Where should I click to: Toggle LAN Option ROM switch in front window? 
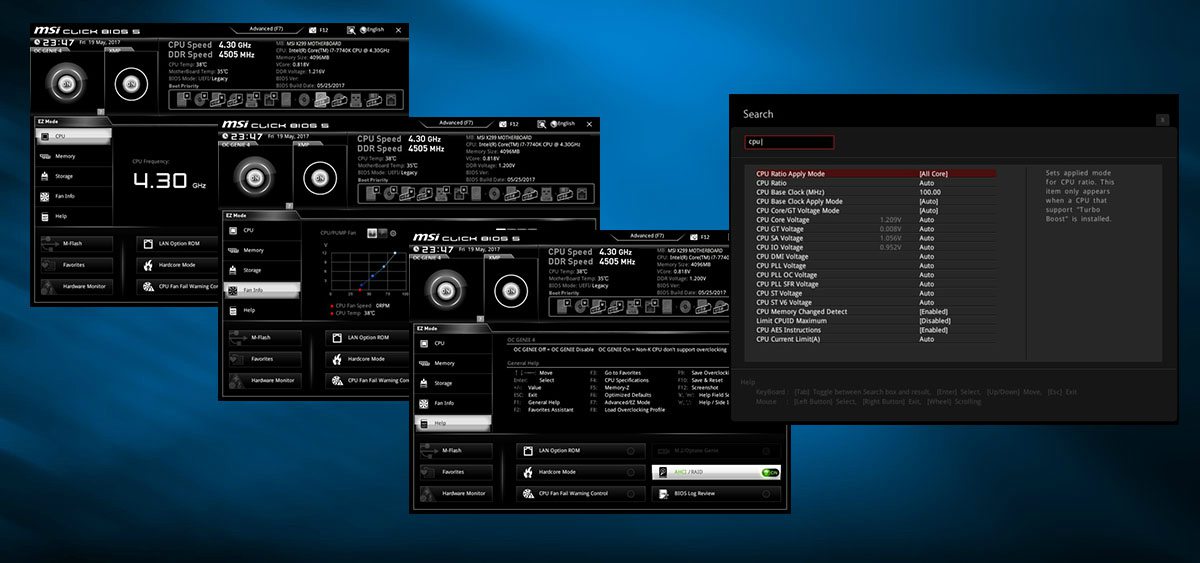click(x=630, y=451)
